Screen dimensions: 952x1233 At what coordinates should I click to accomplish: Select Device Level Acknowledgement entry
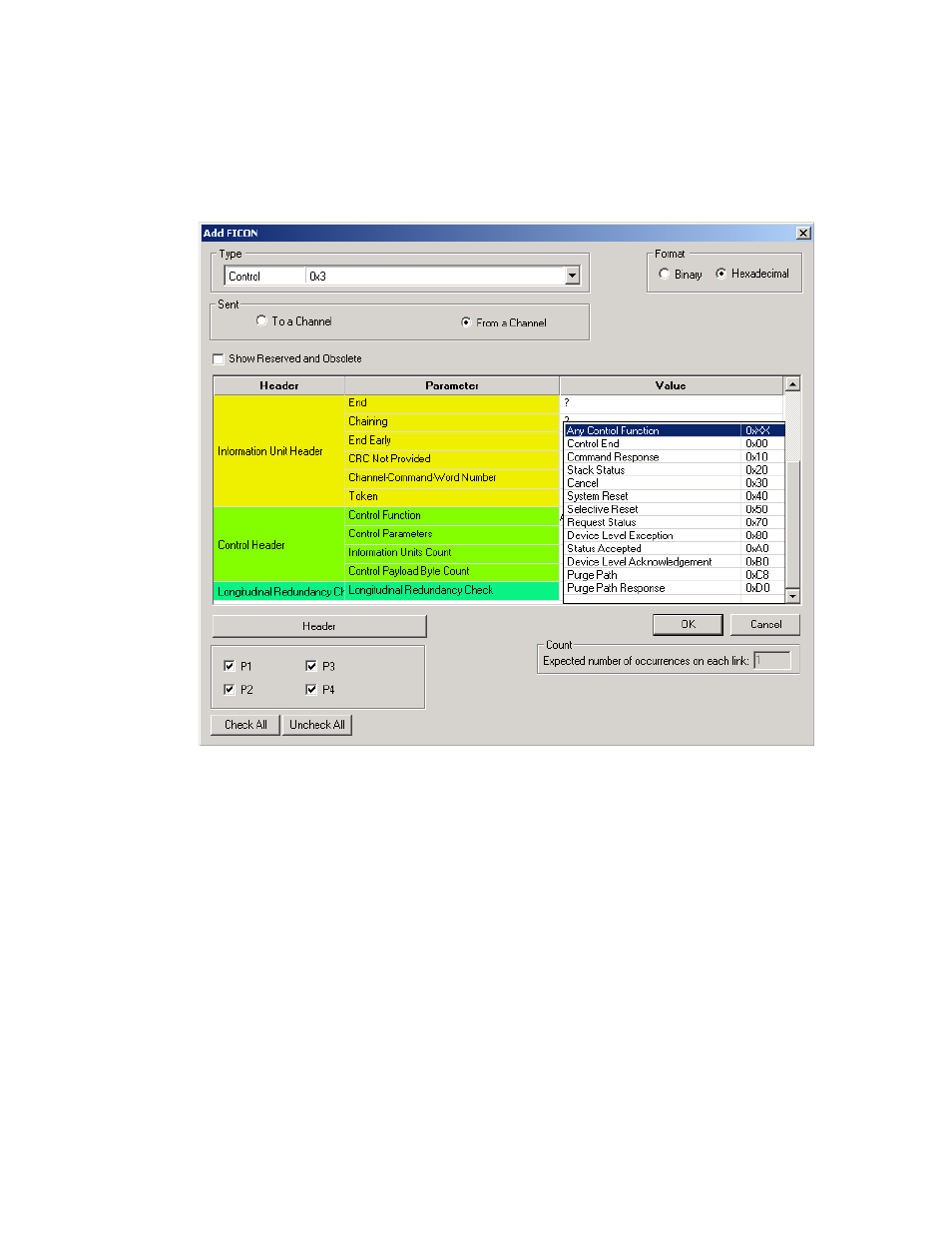(675, 561)
